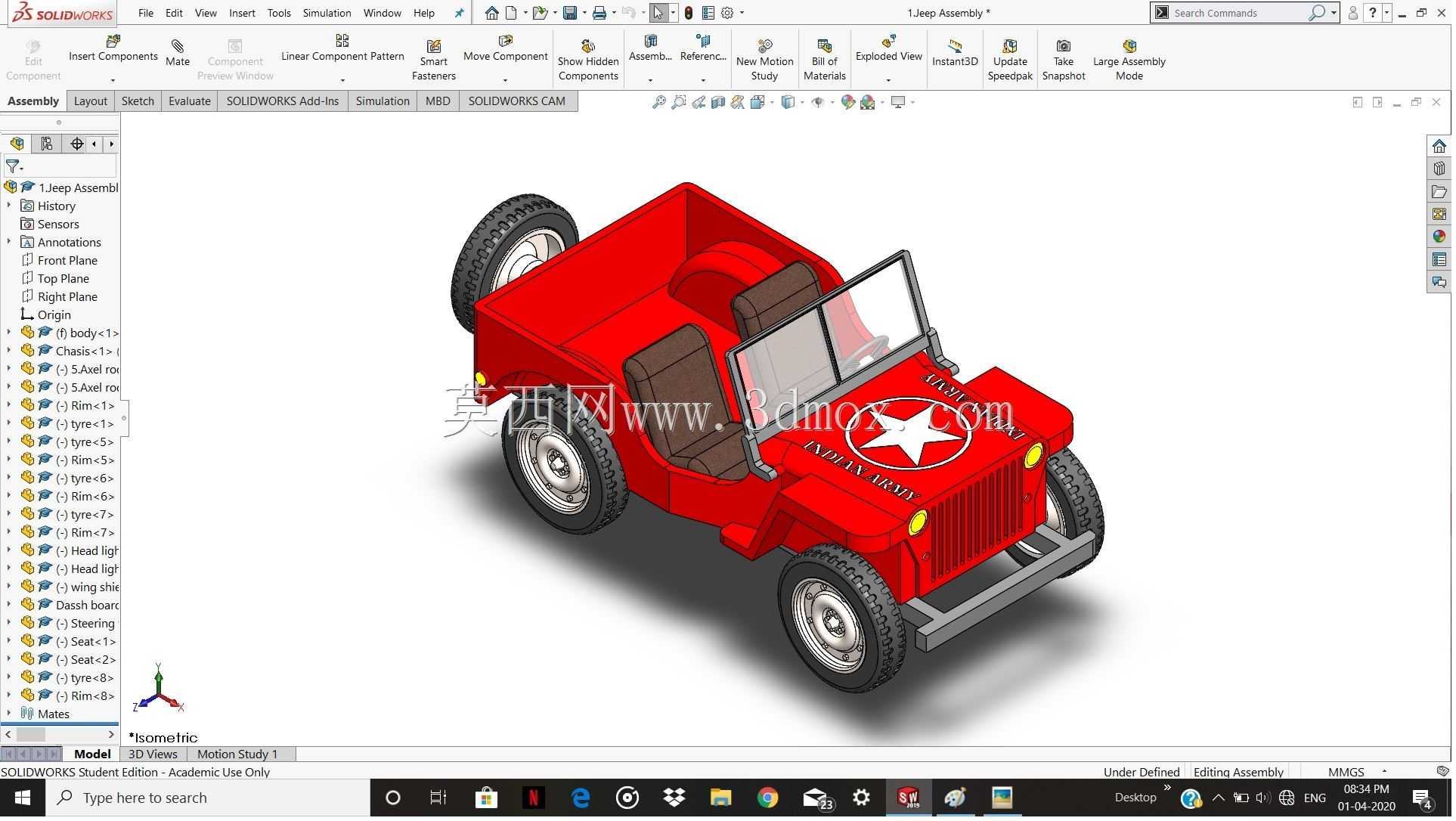Enable Large Assembly Mode

point(1129,60)
